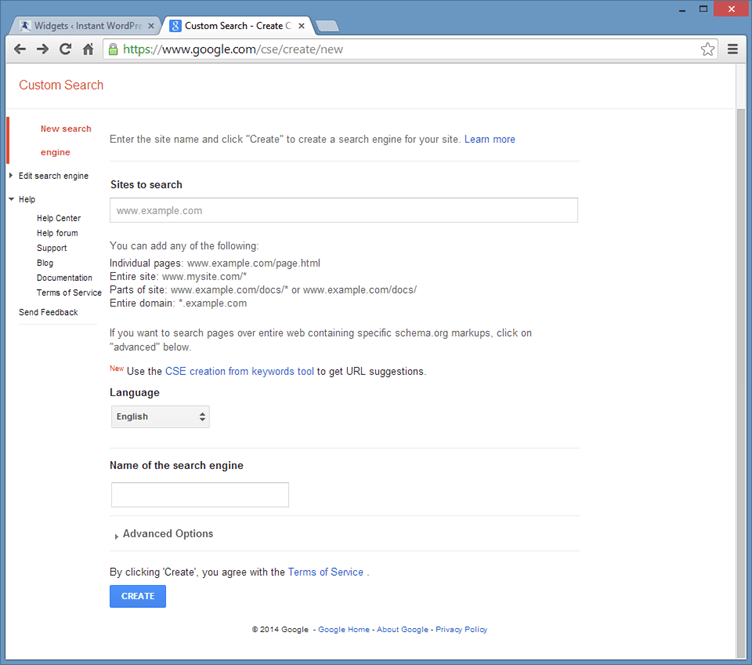
Task: Click the Send Feedback sidebar link
Action: coord(48,313)
